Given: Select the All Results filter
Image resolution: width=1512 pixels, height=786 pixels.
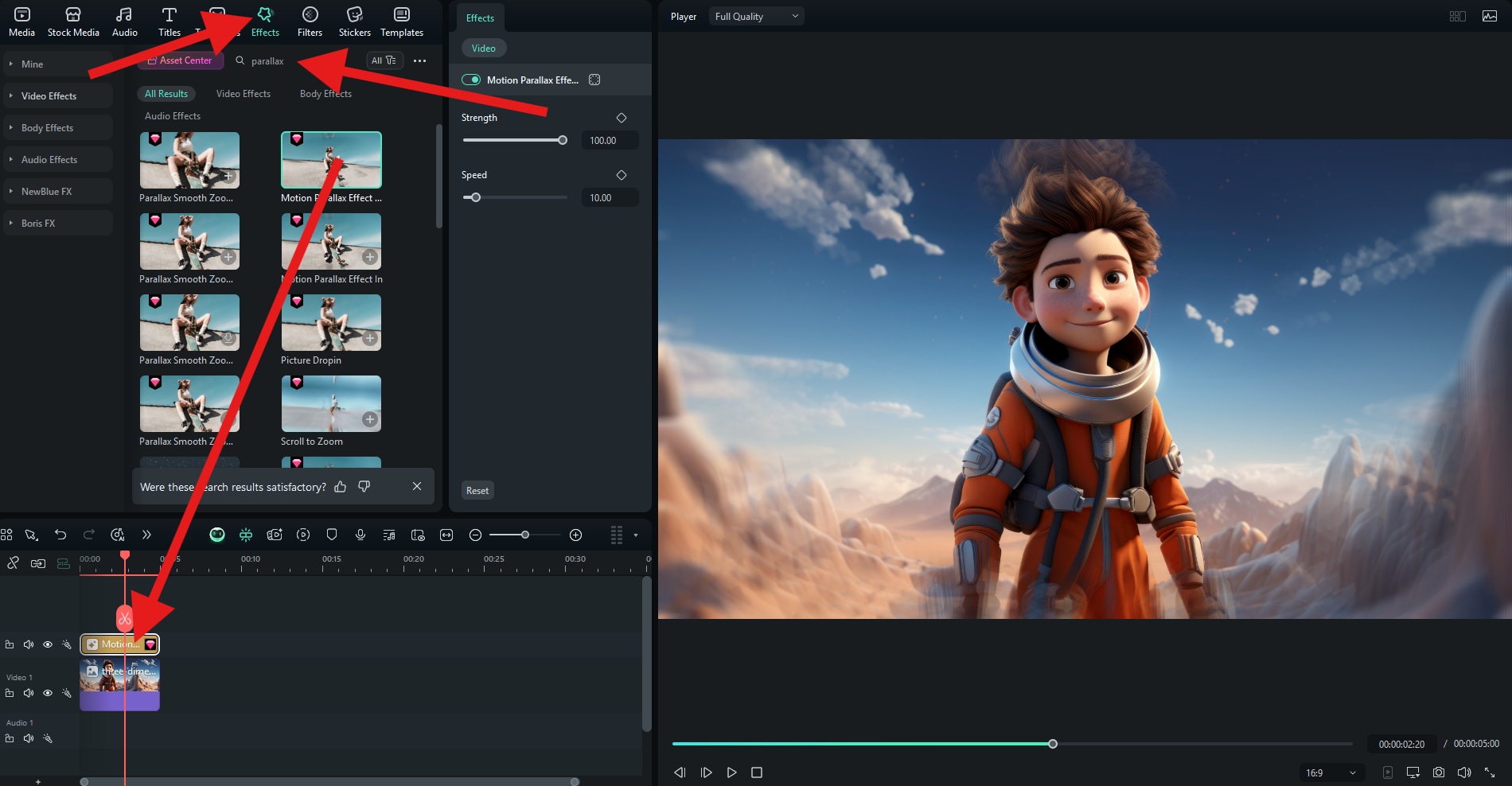Looking at the screenshot, I should point(166,94).
